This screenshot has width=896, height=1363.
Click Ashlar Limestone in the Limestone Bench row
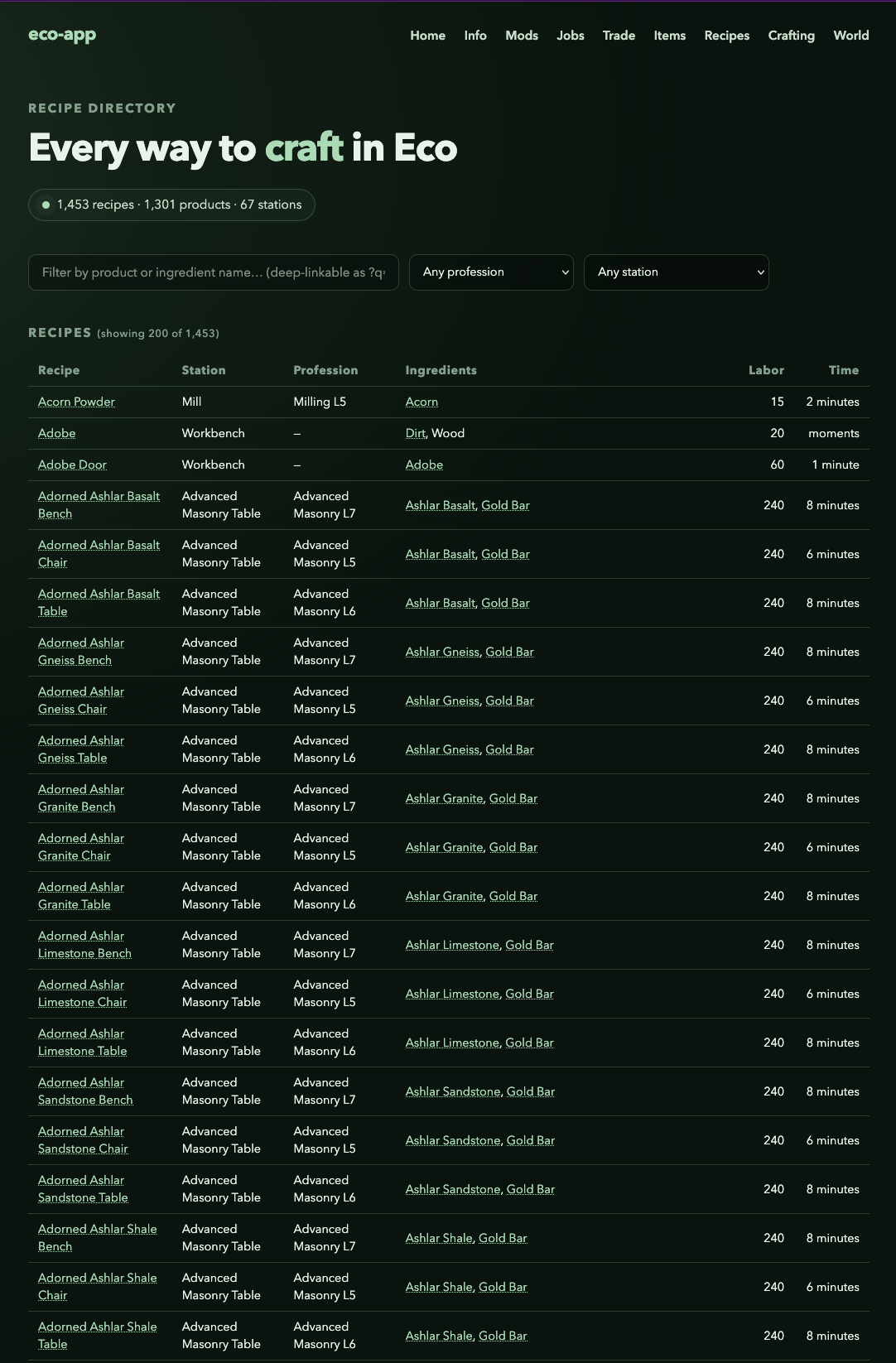point(452,945)
